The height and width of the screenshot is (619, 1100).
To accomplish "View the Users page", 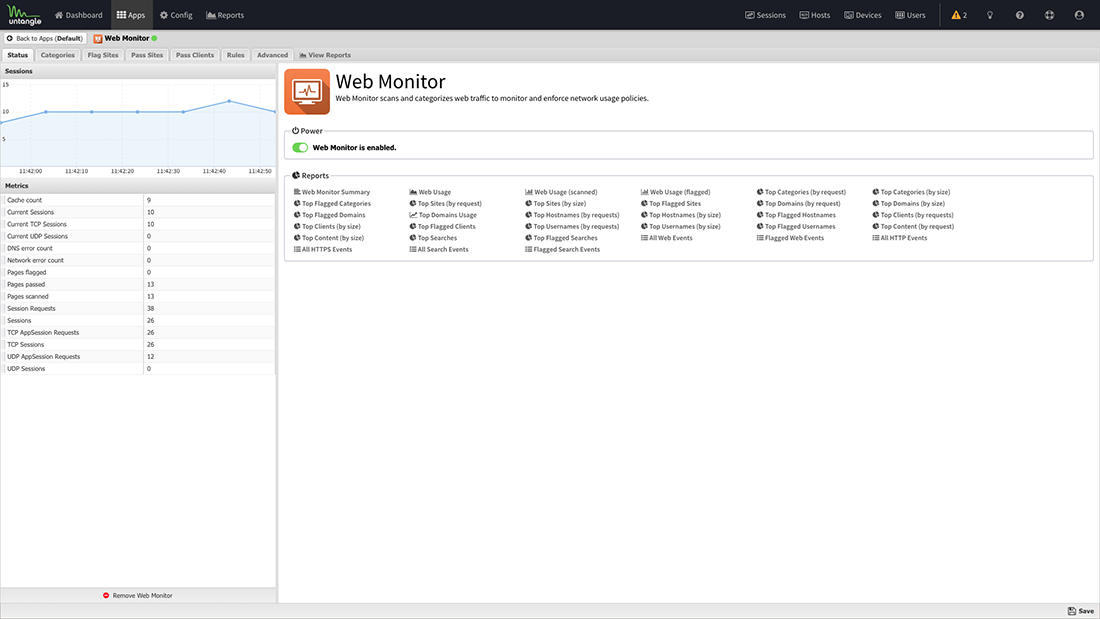I will pos(911,15).
